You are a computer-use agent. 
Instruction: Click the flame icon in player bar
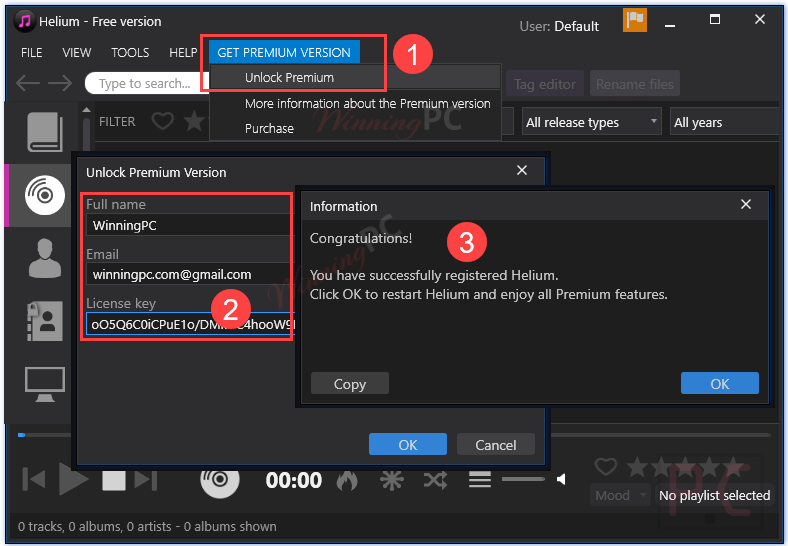point(347,480)
